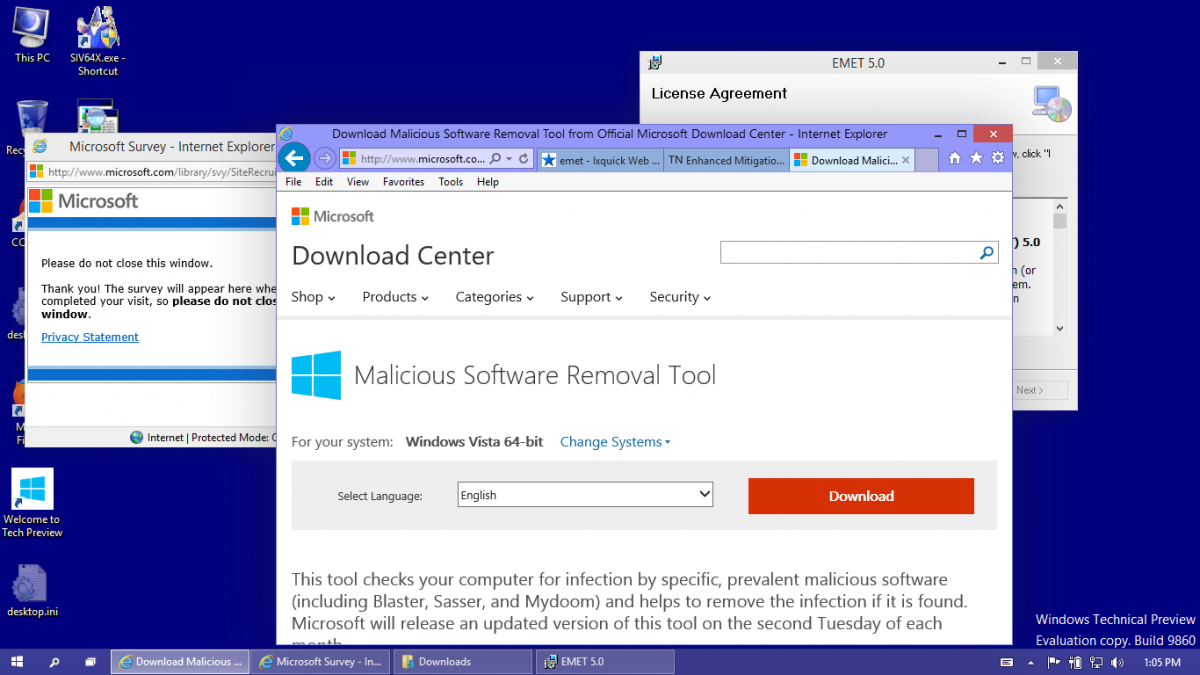This screenshot has height=675, width=1200.
Task: Open the Help menu
Action: tap(488, 182)
